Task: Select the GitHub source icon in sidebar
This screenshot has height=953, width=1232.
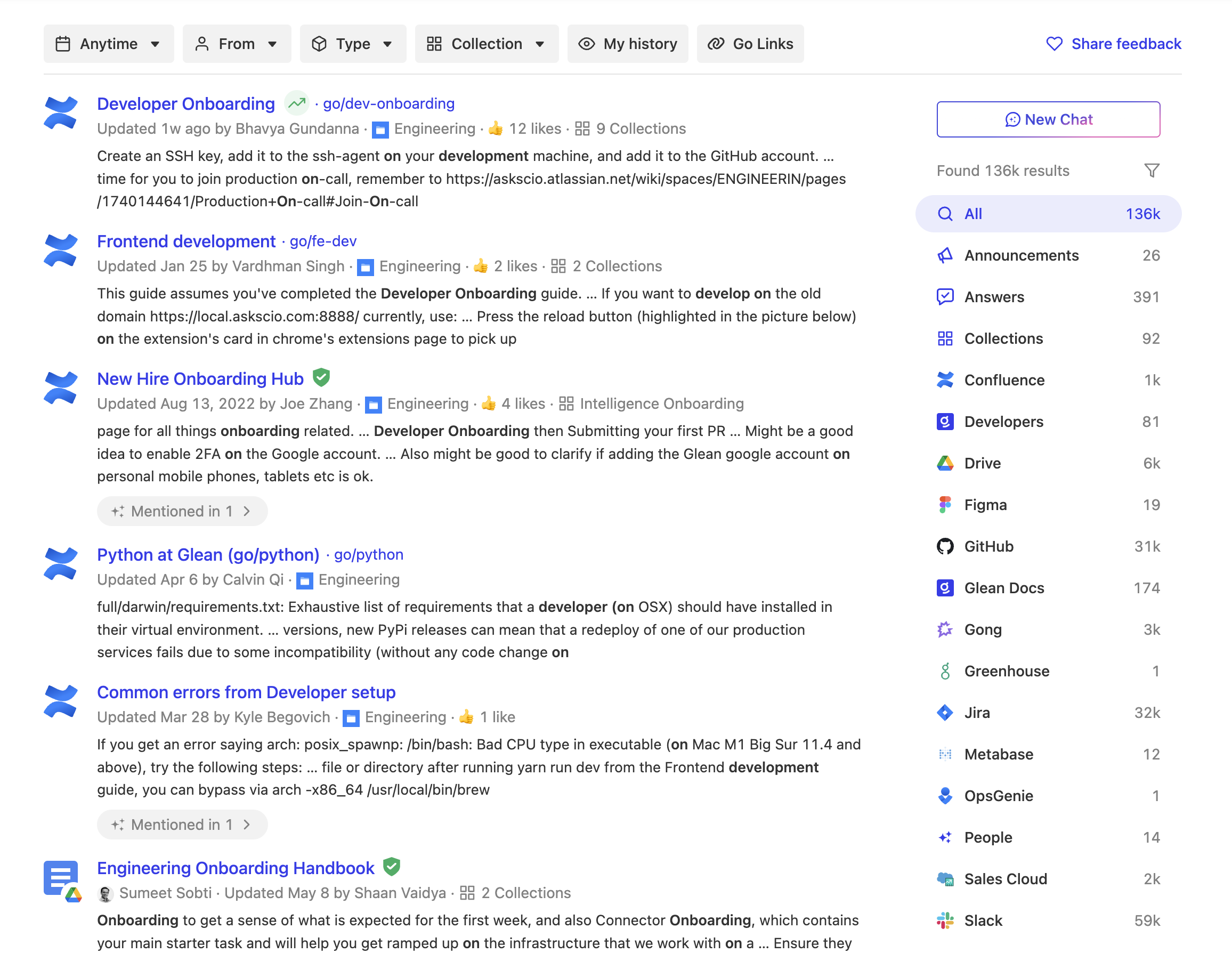Action: click(945, 546)
